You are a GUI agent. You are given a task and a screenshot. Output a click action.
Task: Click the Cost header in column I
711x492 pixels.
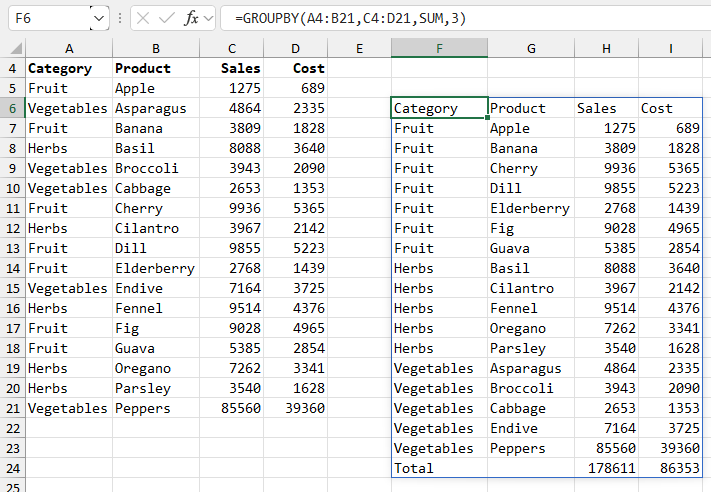point(671,108)
